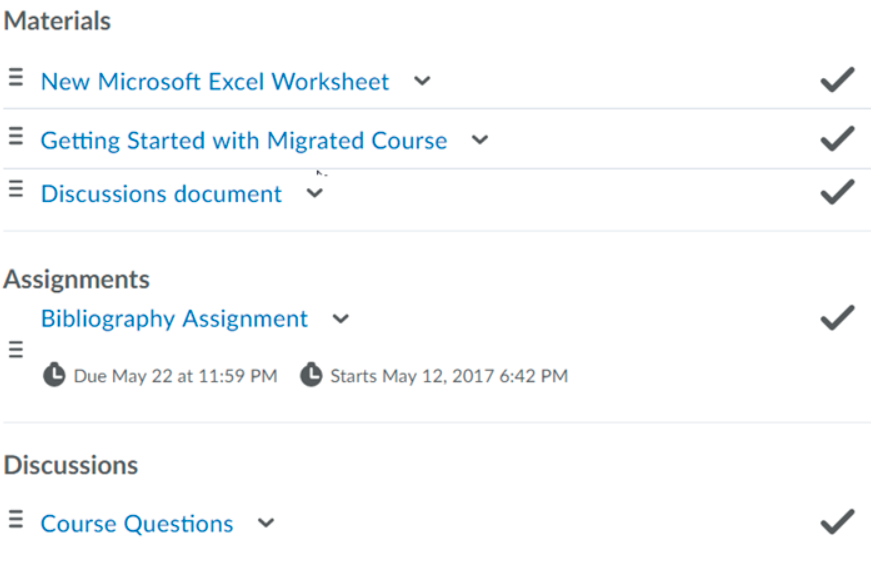Click drag handle beside Course Questions
Viewport: 871px width, 562px height.
point(16,519)
